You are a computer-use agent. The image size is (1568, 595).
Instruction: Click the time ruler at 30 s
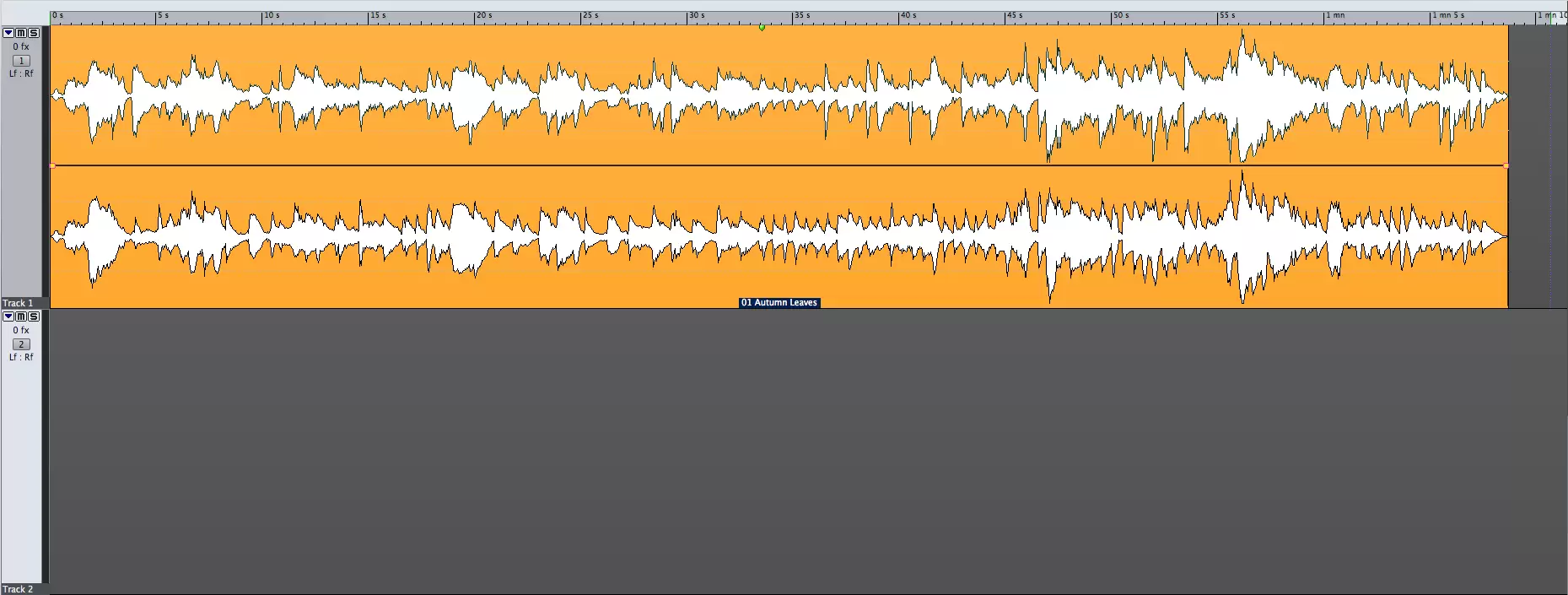click(687, 16)
